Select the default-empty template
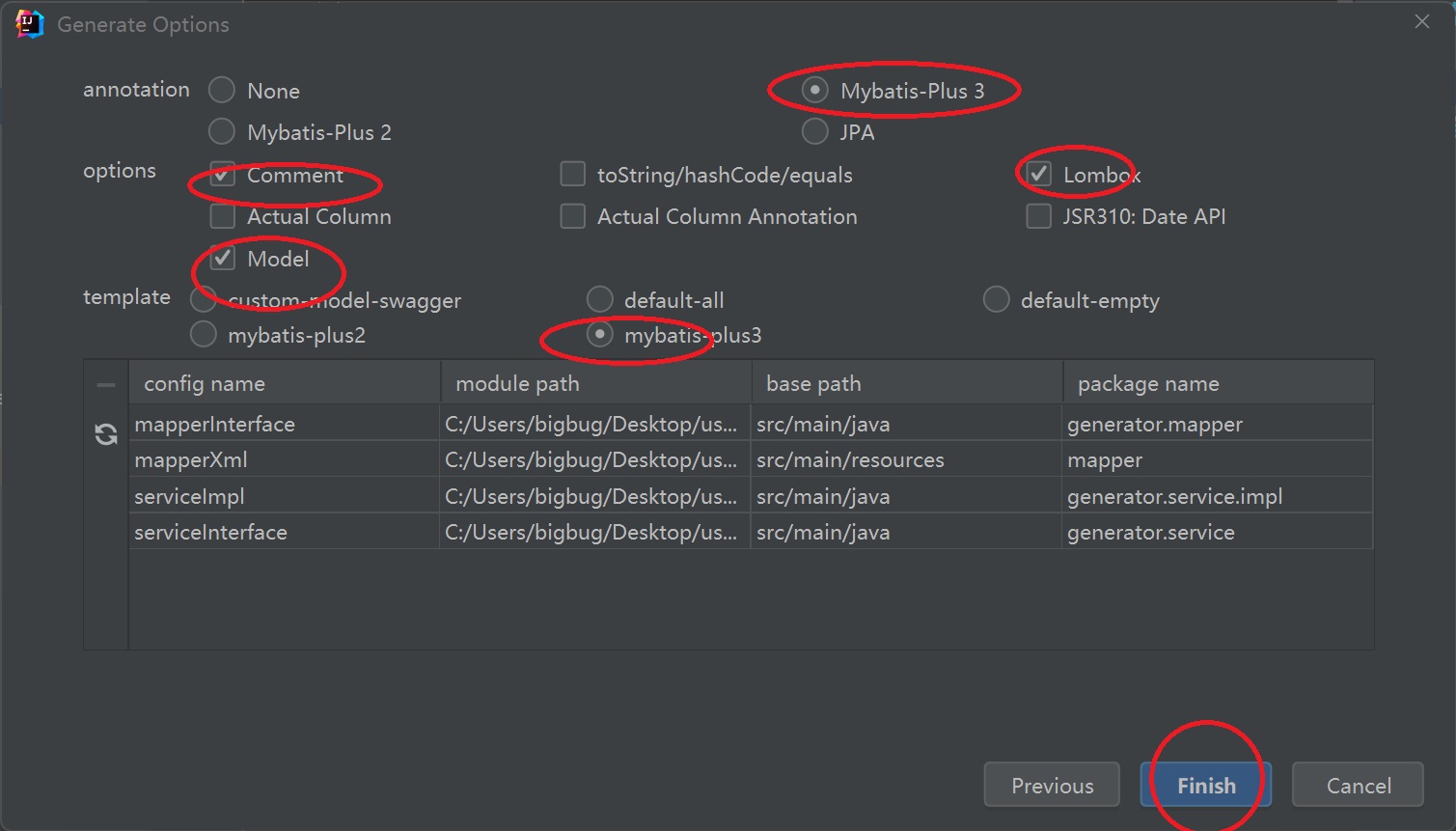This screenshot has height=831, width=1456. coord(997,300)
